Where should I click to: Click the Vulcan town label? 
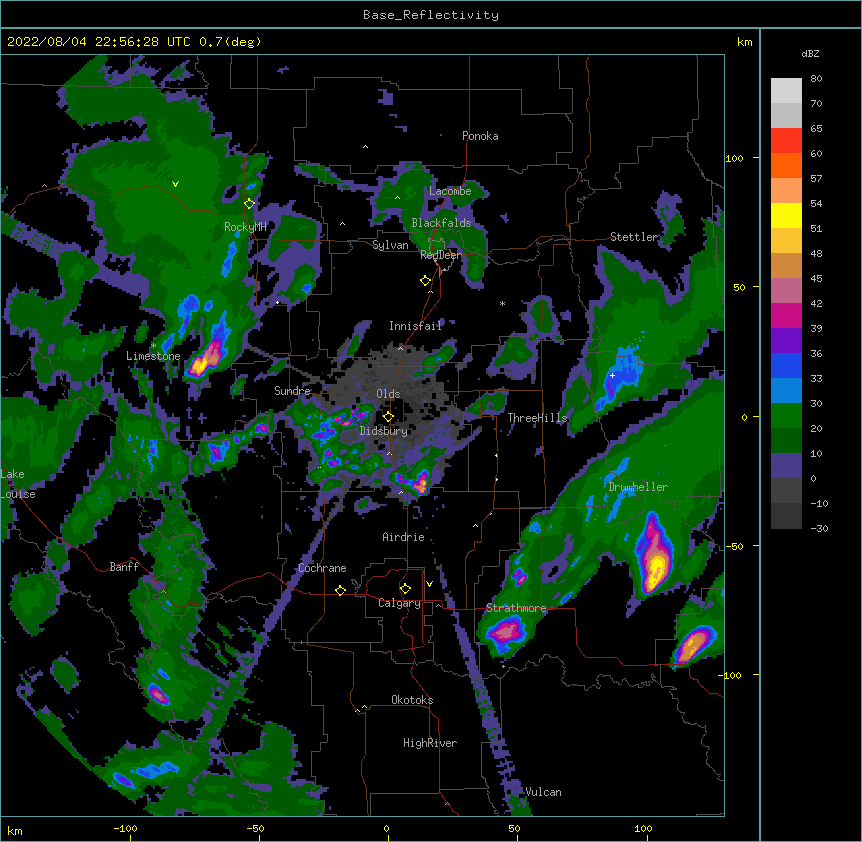[543, 792]
